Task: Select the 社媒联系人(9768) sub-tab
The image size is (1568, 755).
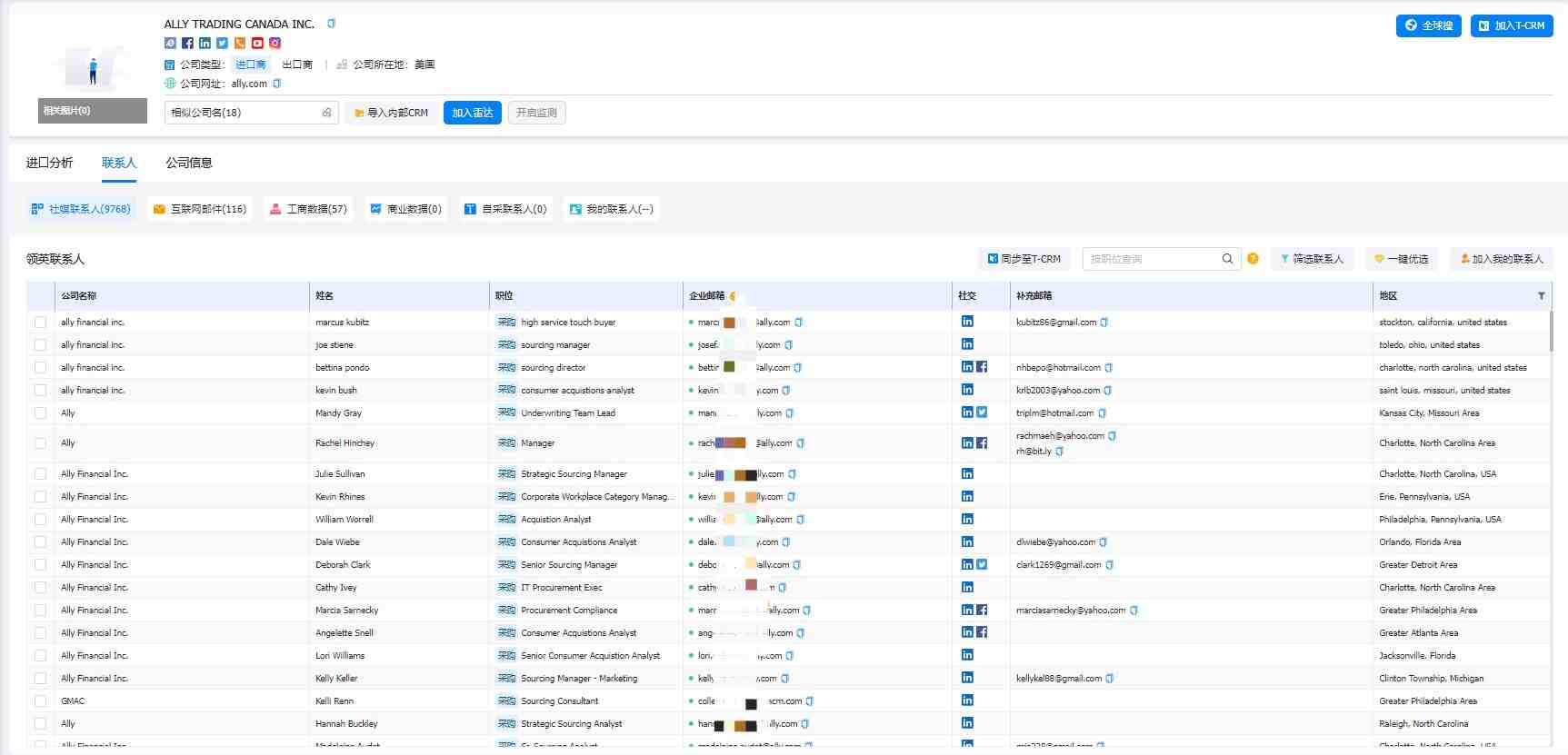Action: point(81,209)
